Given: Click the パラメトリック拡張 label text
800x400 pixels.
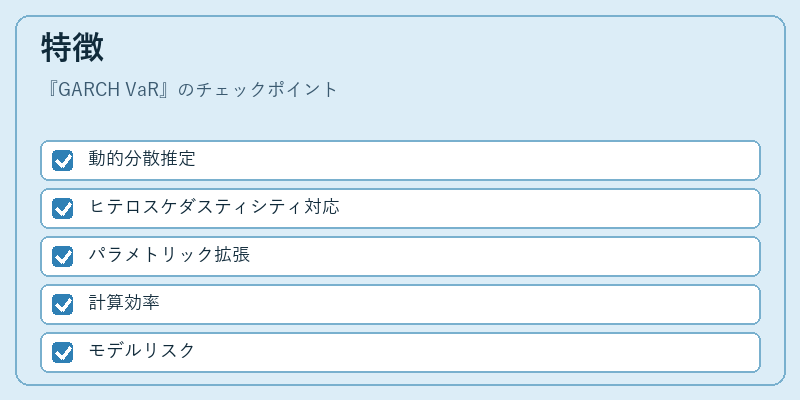Looking at the screenshot, I should point(169,255).
